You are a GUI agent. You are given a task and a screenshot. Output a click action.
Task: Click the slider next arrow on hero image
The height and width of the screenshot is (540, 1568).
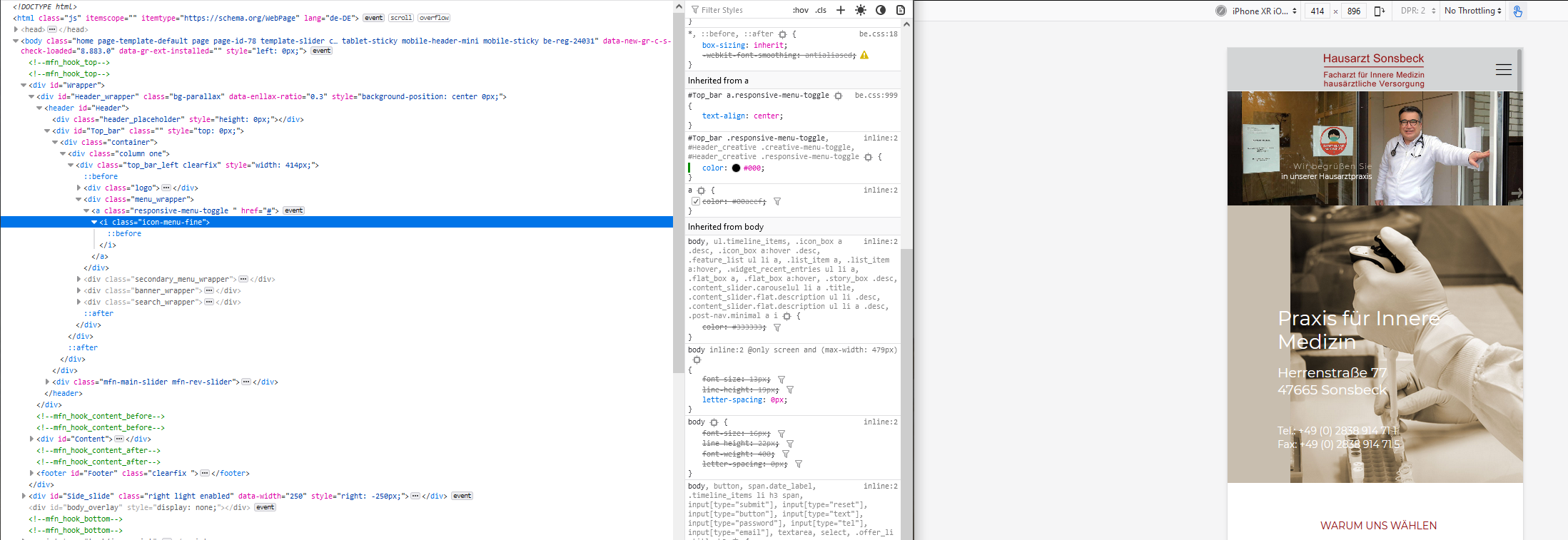[x=1517, y=193]
